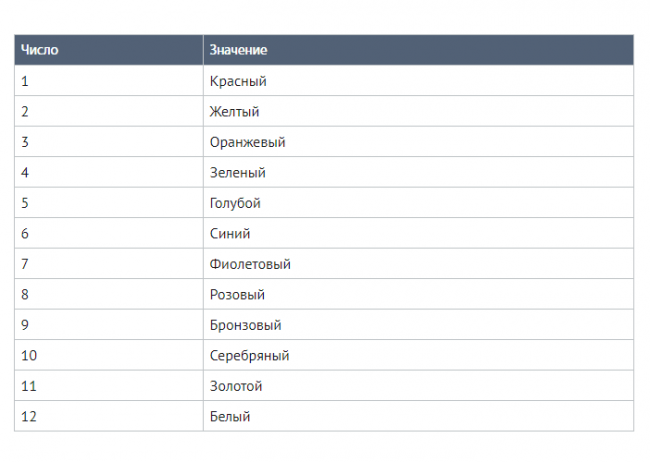650x462 pixels.
Task: Click the "Фиолетовый" value cell
Action: coord(250,264)
